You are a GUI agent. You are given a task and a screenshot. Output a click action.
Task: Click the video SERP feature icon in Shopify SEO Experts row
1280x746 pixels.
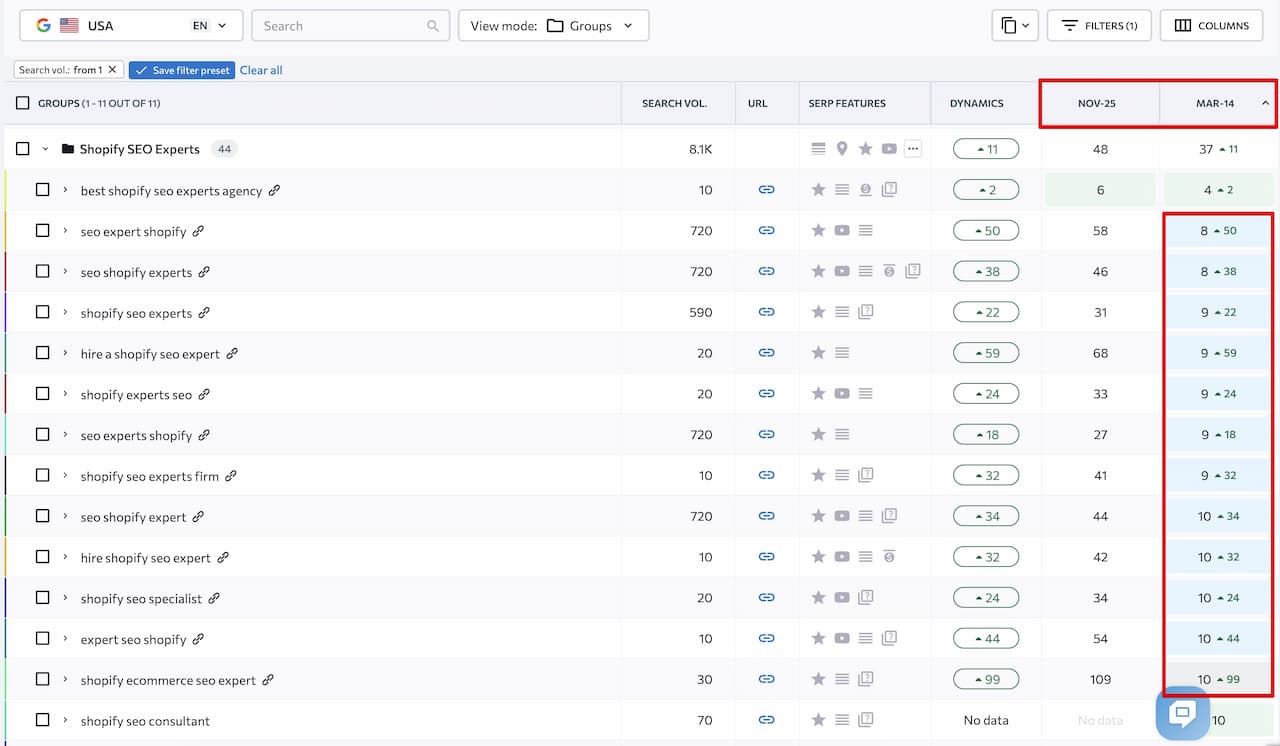point(889,149)
